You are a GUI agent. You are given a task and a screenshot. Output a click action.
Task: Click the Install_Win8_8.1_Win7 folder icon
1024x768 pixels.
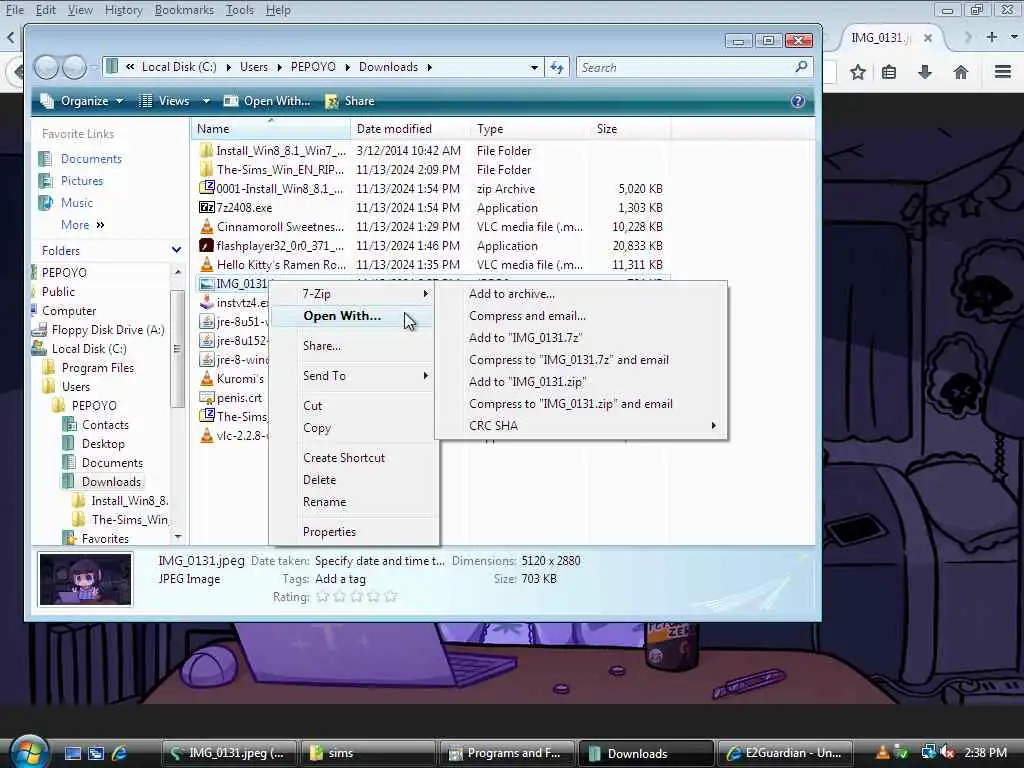point(206,150)
